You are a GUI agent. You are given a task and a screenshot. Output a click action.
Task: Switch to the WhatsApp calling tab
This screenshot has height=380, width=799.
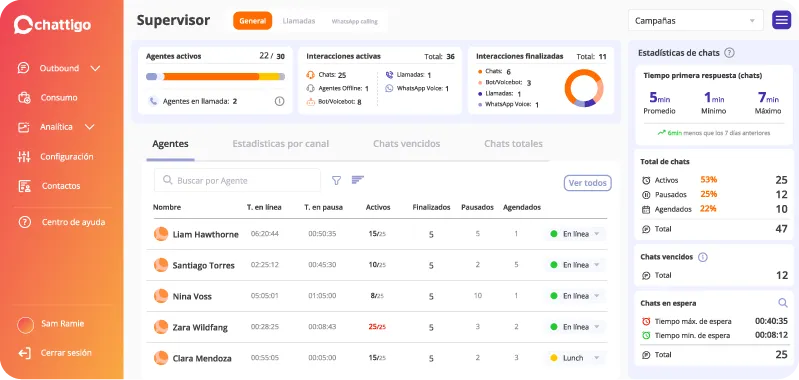click(355, 21)
